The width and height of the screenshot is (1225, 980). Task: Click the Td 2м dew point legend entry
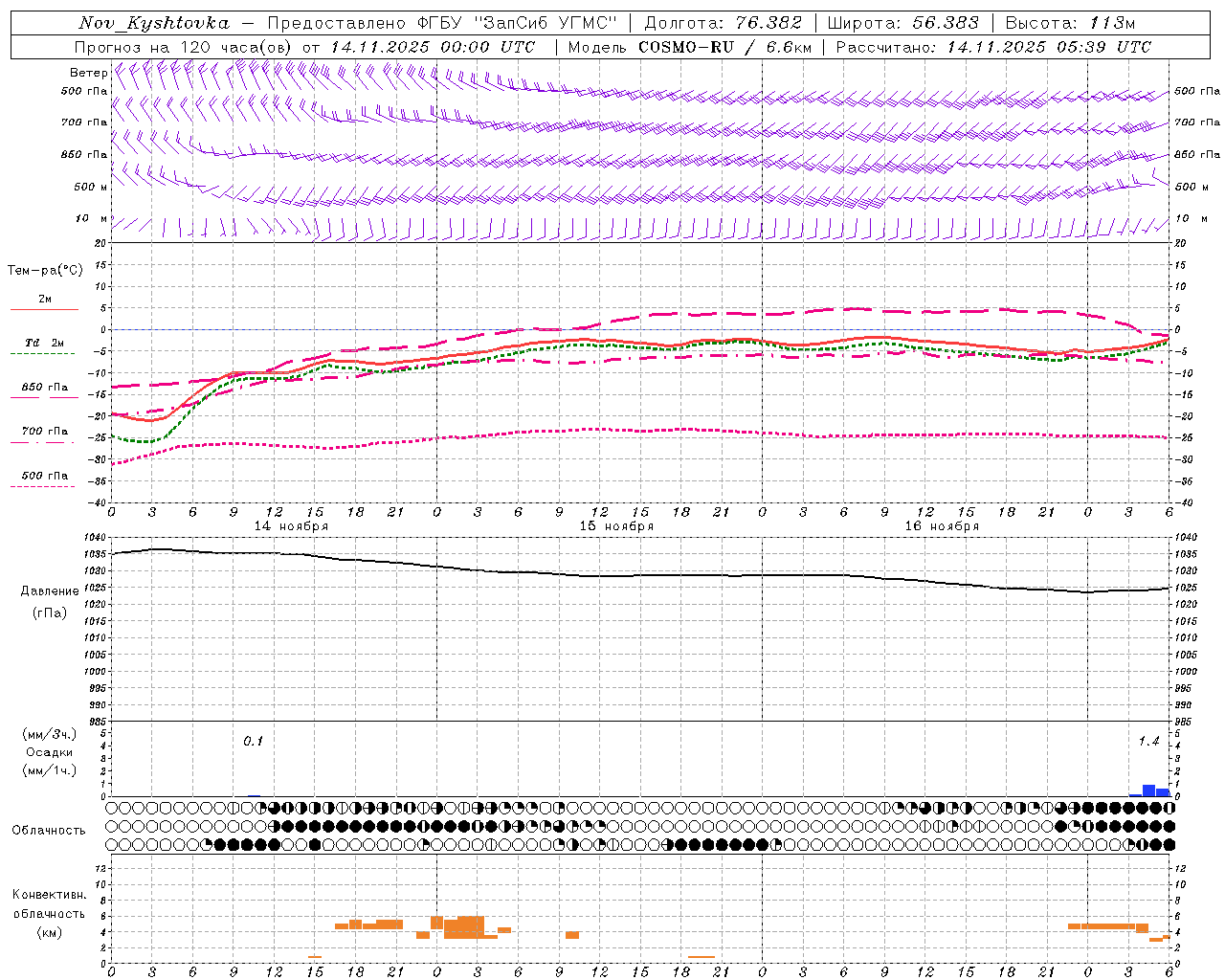pyautogui.click(x=45, y=343)
